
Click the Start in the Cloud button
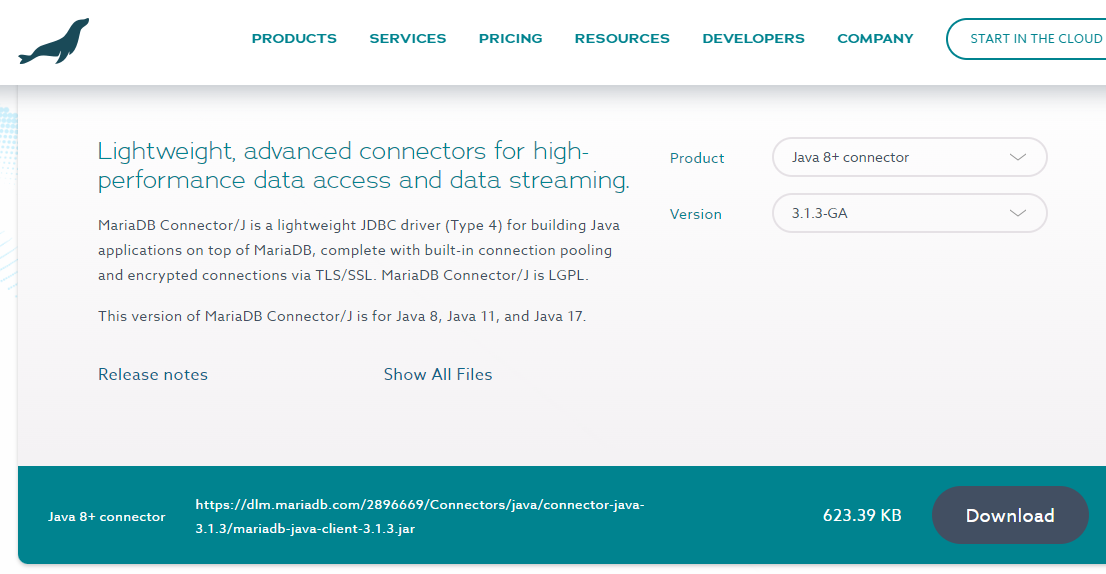1027,39
